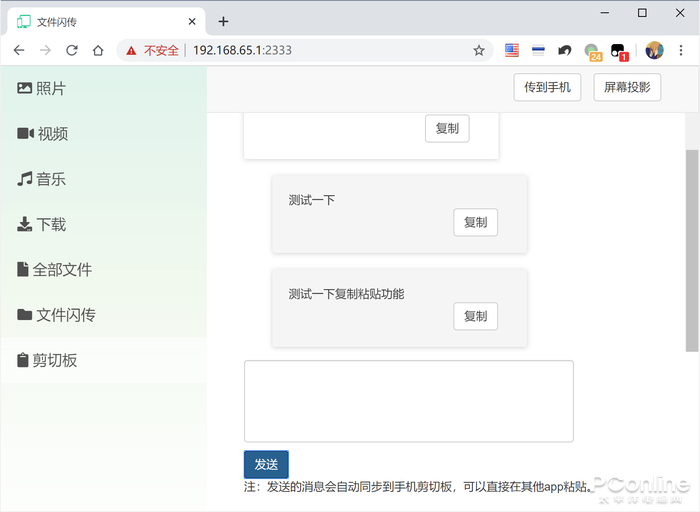Focus the message text input area
Viewport: 700px width, 512px height.
[409, 401]
